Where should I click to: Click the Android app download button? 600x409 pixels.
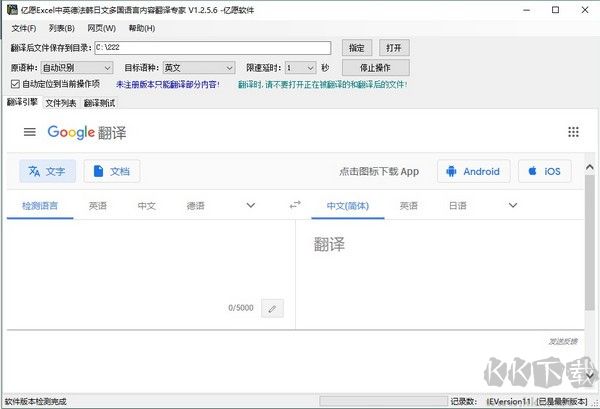474,171
